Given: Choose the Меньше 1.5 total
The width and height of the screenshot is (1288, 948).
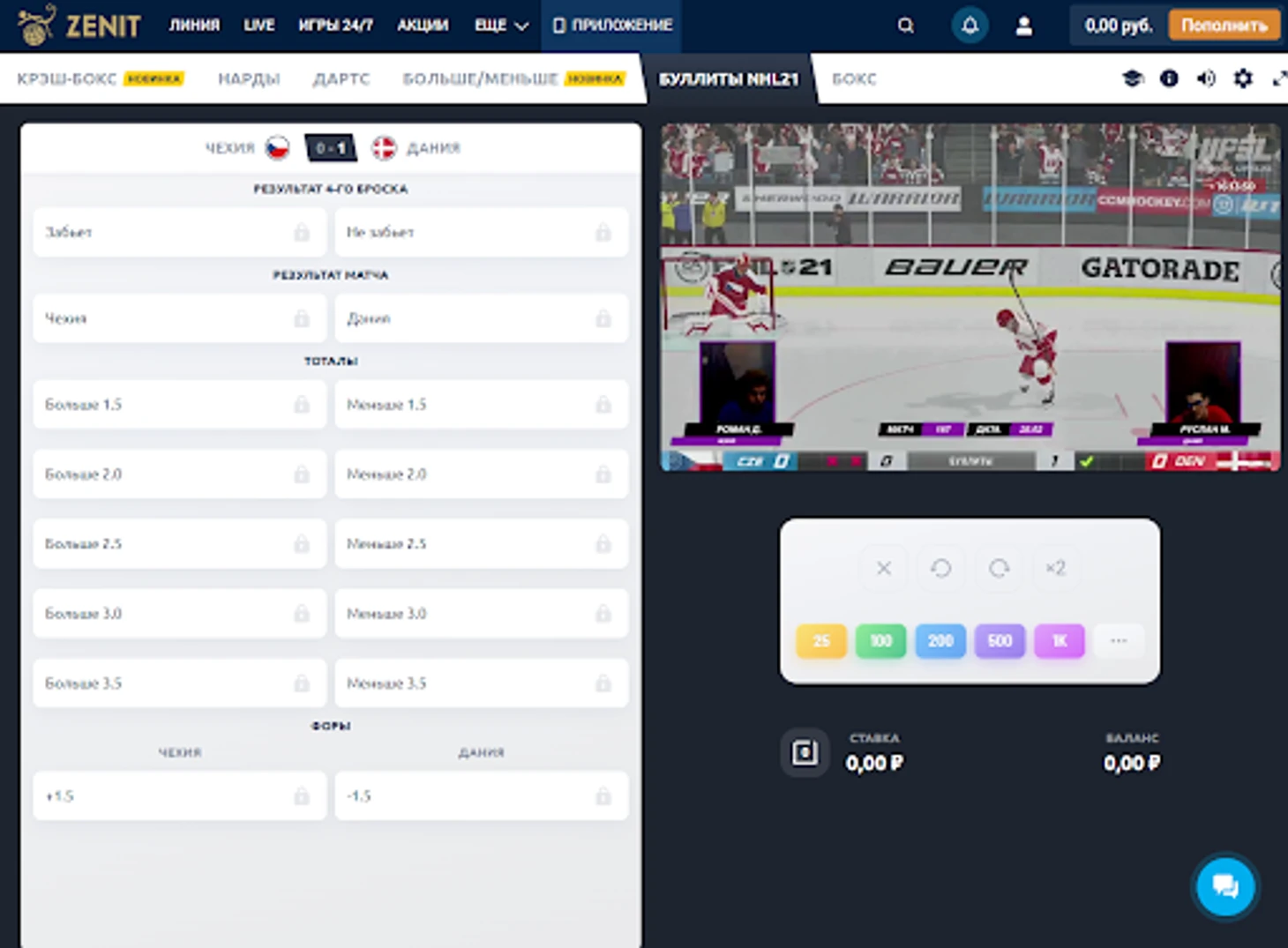Looking at the screenshot, I should (482, 405).
